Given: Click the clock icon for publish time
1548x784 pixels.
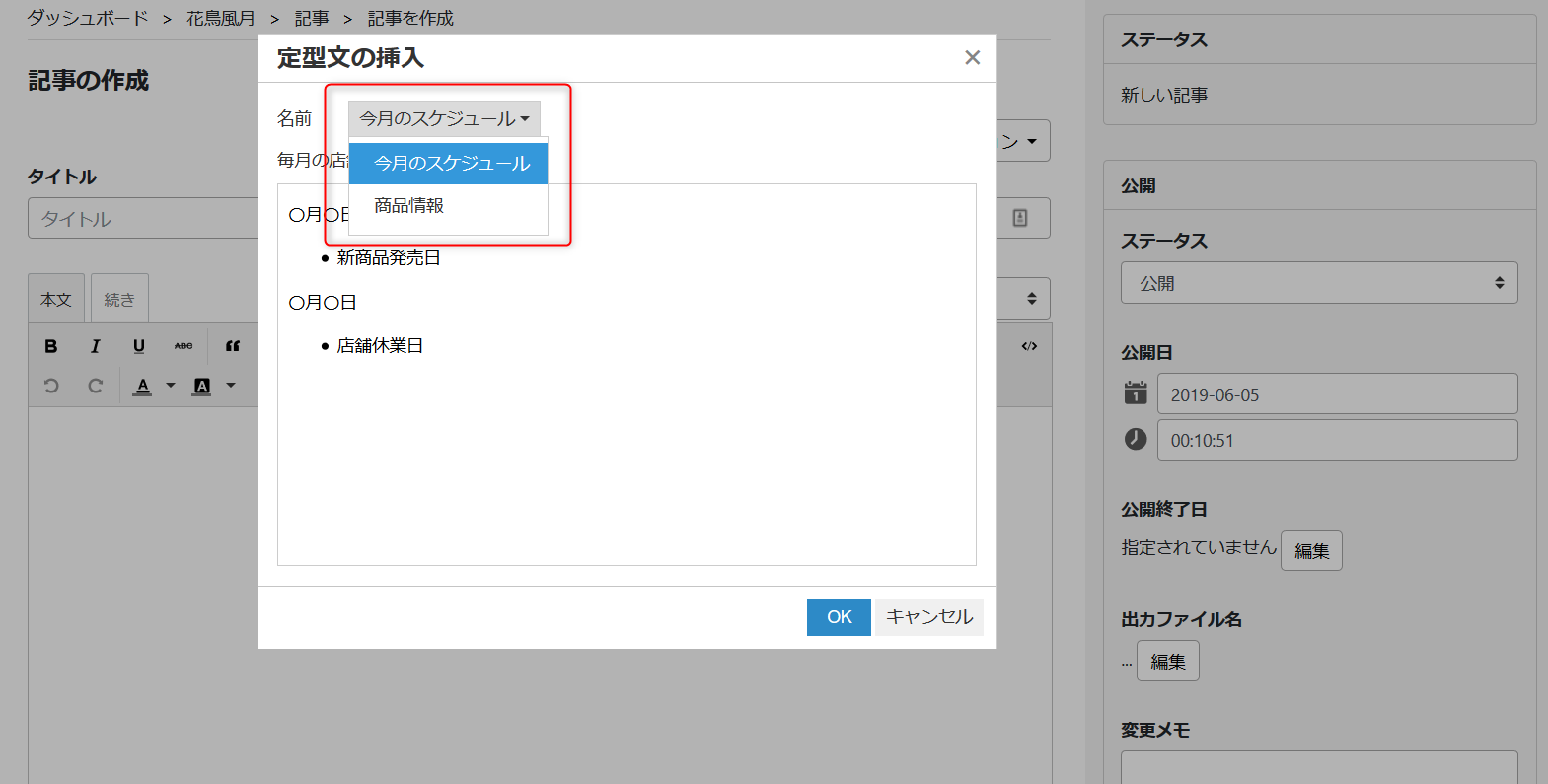Looking at the screenshot, I should 1136,439.
